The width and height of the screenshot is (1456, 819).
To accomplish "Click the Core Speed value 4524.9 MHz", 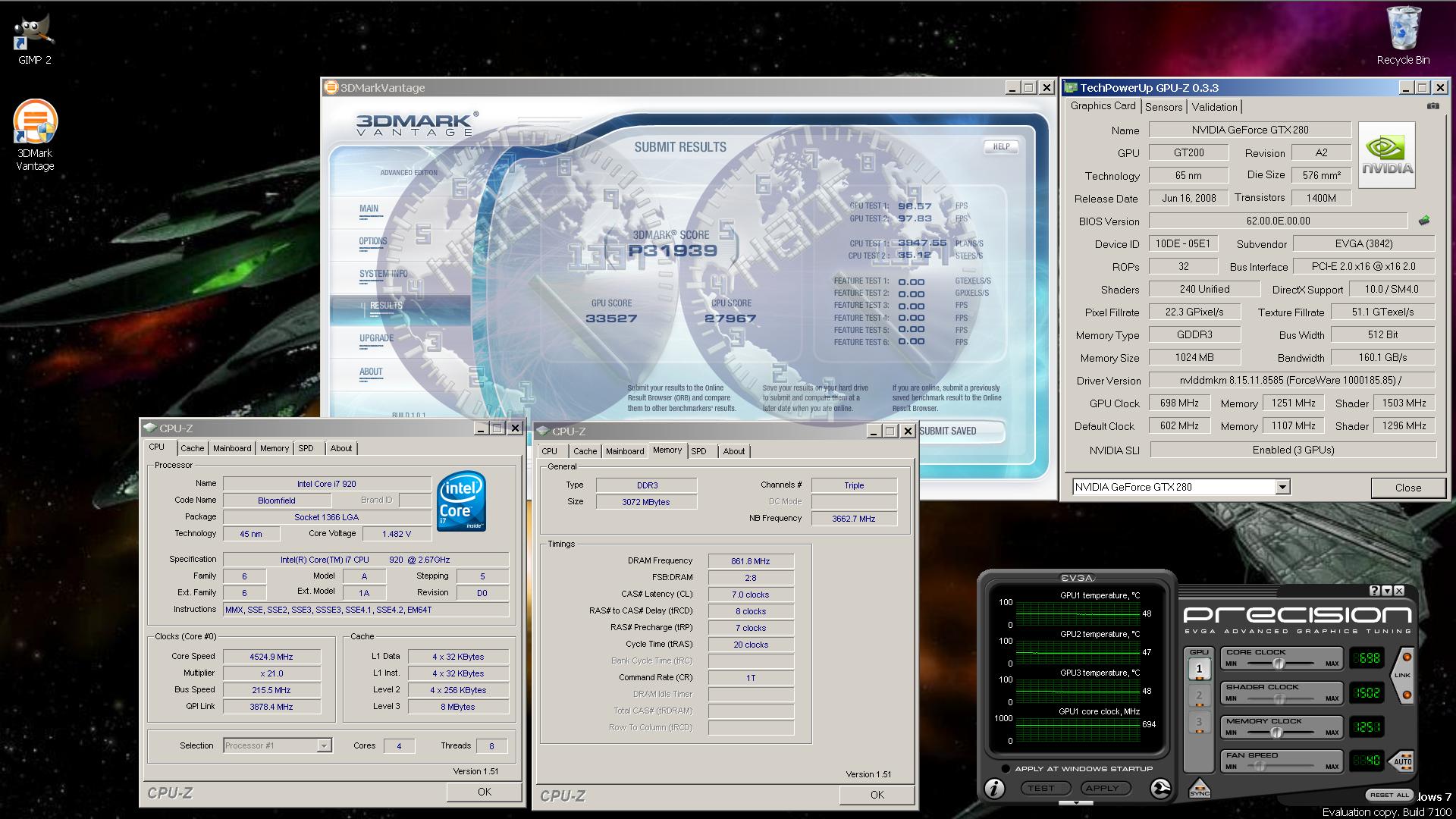I will (271, 657).
